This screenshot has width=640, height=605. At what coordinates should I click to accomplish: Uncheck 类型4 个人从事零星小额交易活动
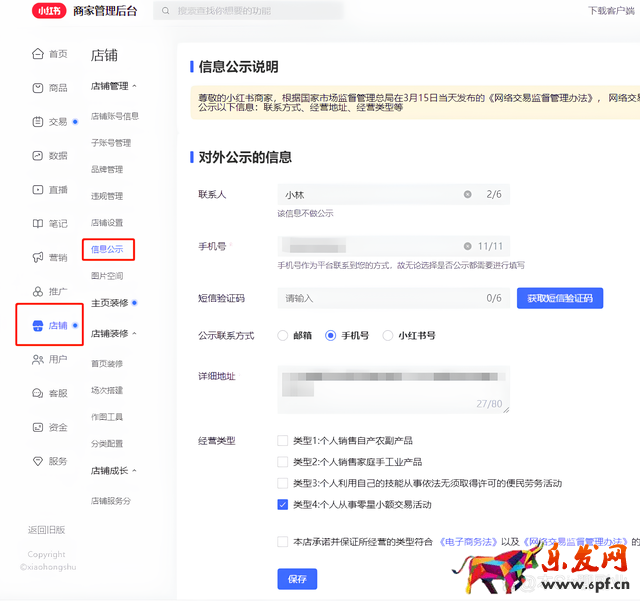pos(283,505)
